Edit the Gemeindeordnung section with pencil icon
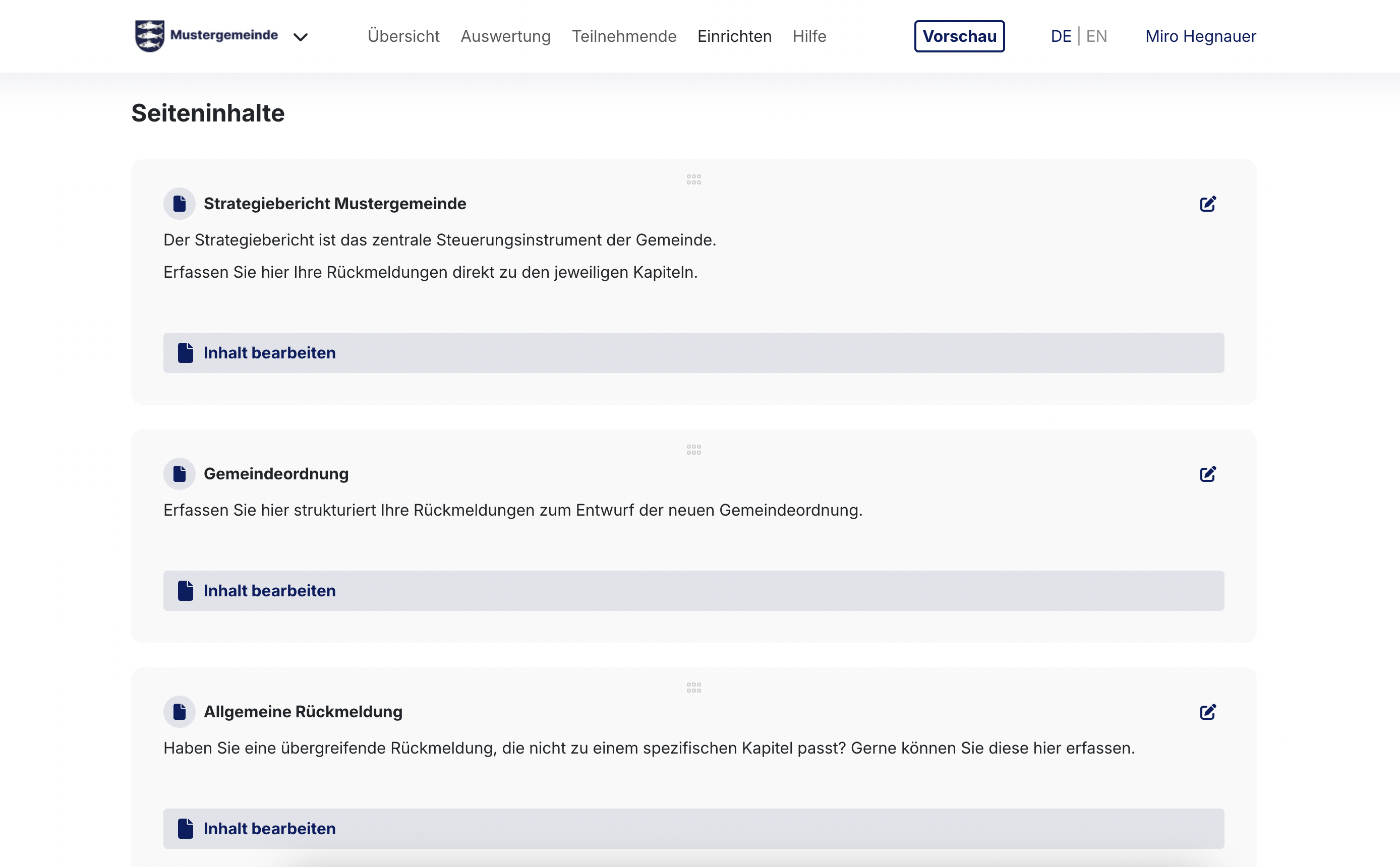This screenshot has width=1400, height=867. [1208, 474]
